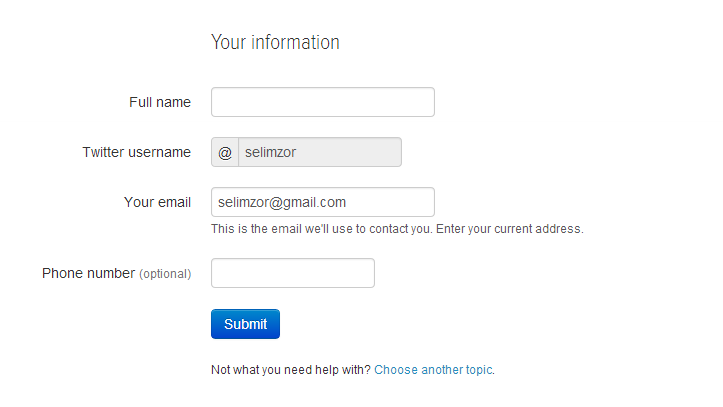Select the Phone number input box

[x=292, y=273]
